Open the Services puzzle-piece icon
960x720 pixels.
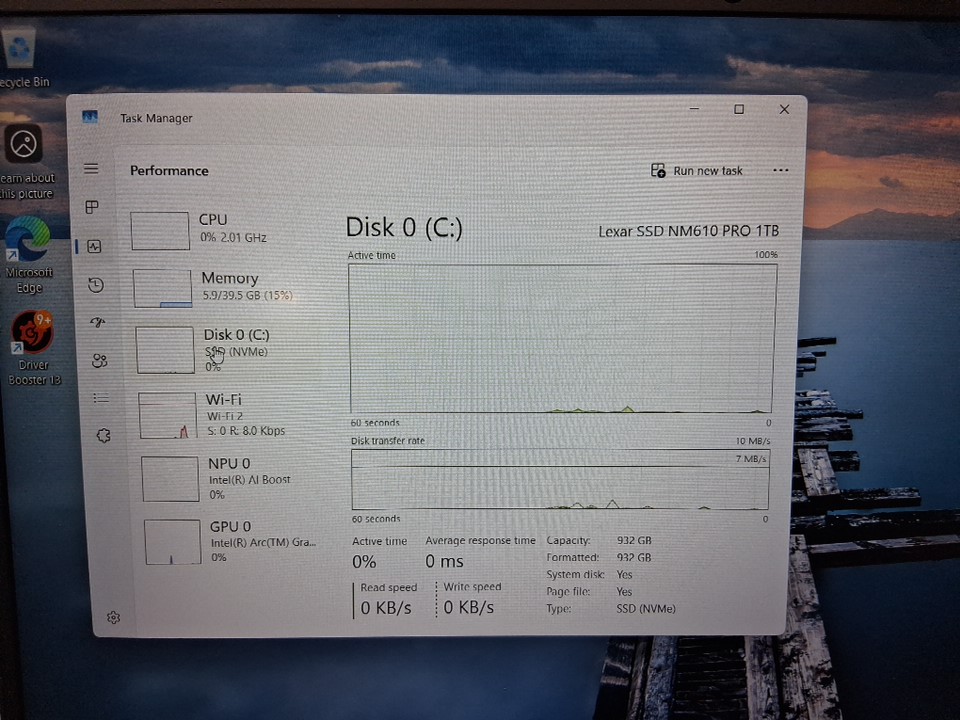103,436
